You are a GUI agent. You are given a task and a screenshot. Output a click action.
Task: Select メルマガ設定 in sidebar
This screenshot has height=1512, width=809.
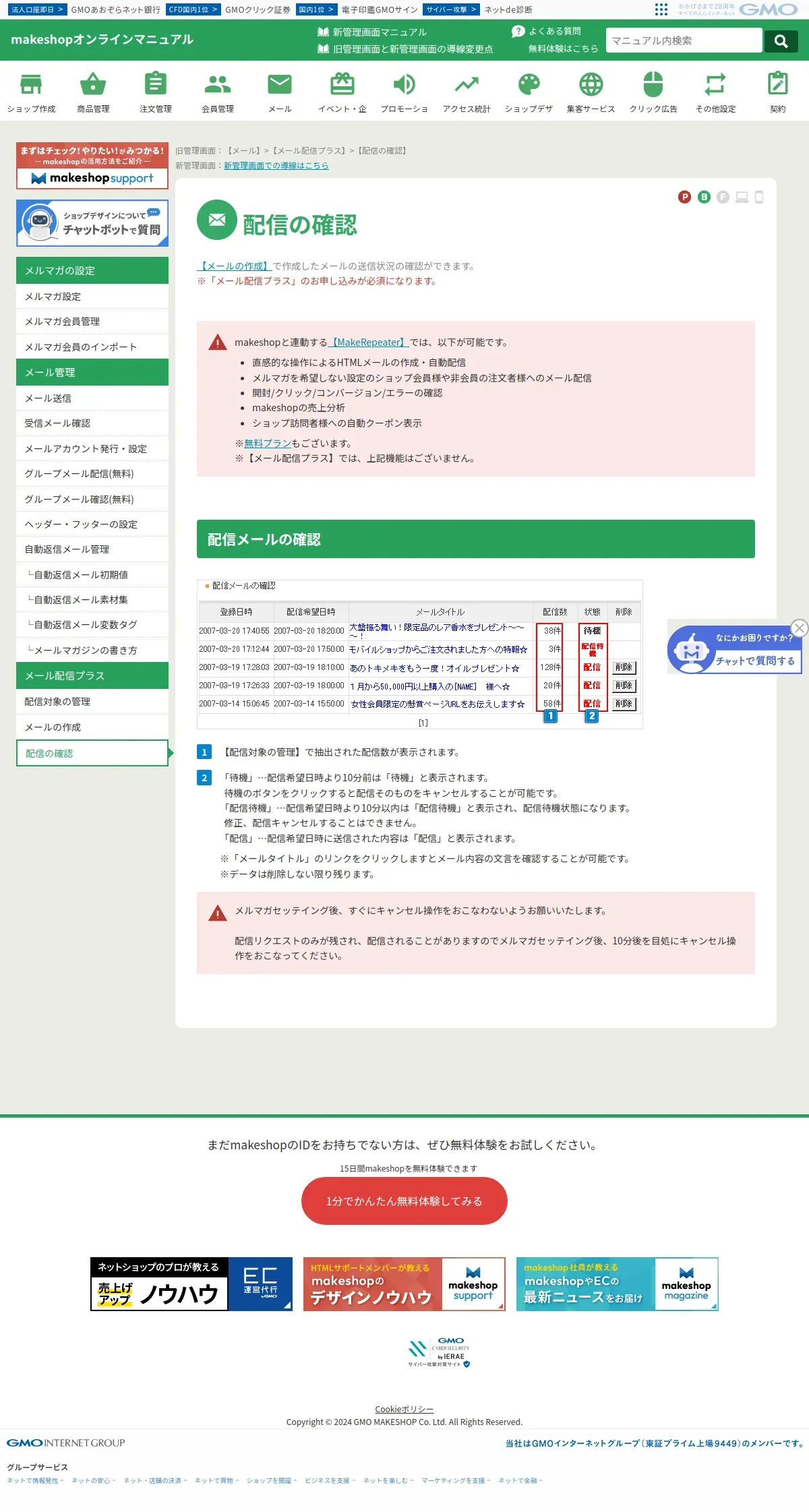click(x=92, y=297)
